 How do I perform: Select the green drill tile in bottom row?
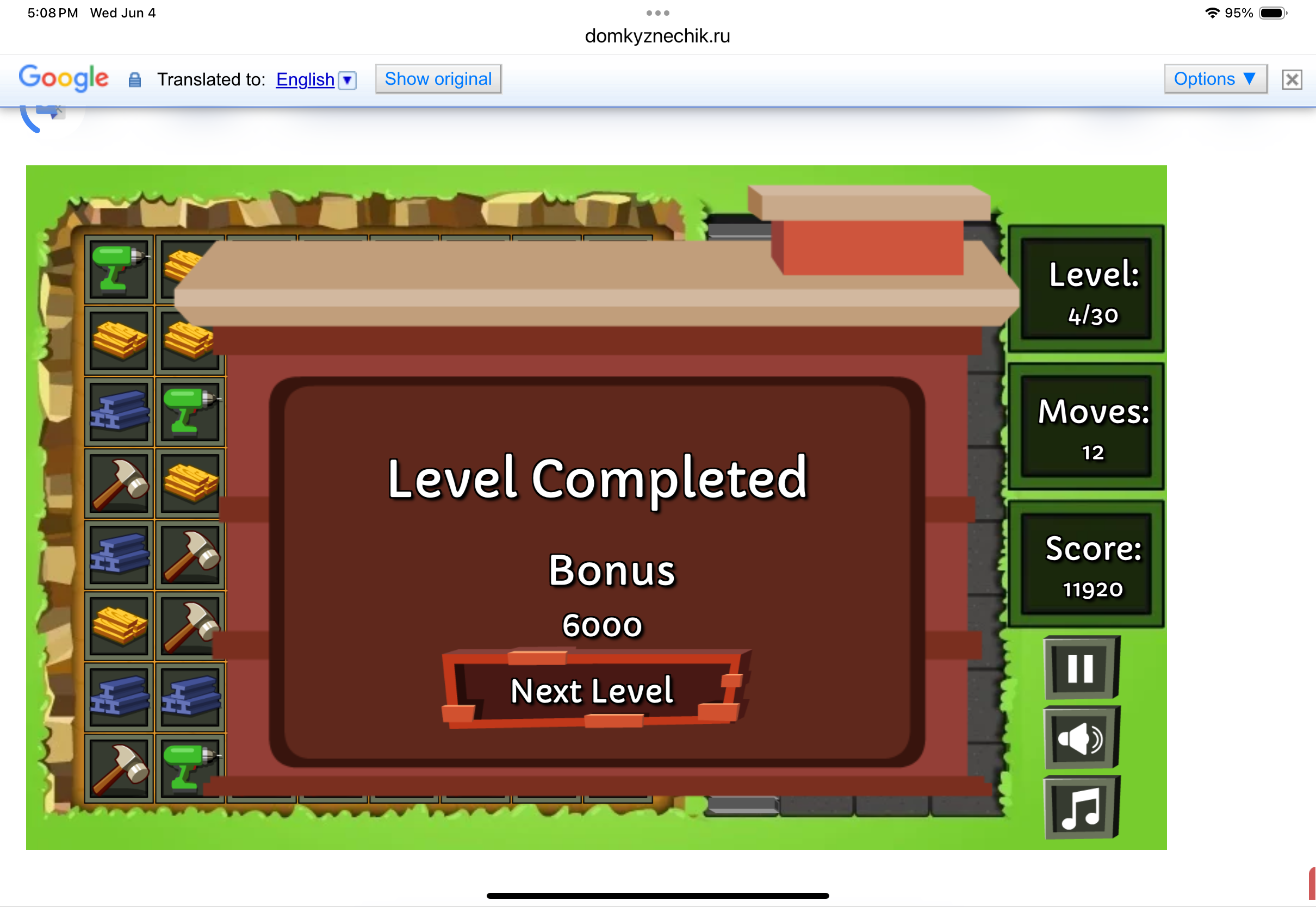point(190,769)
